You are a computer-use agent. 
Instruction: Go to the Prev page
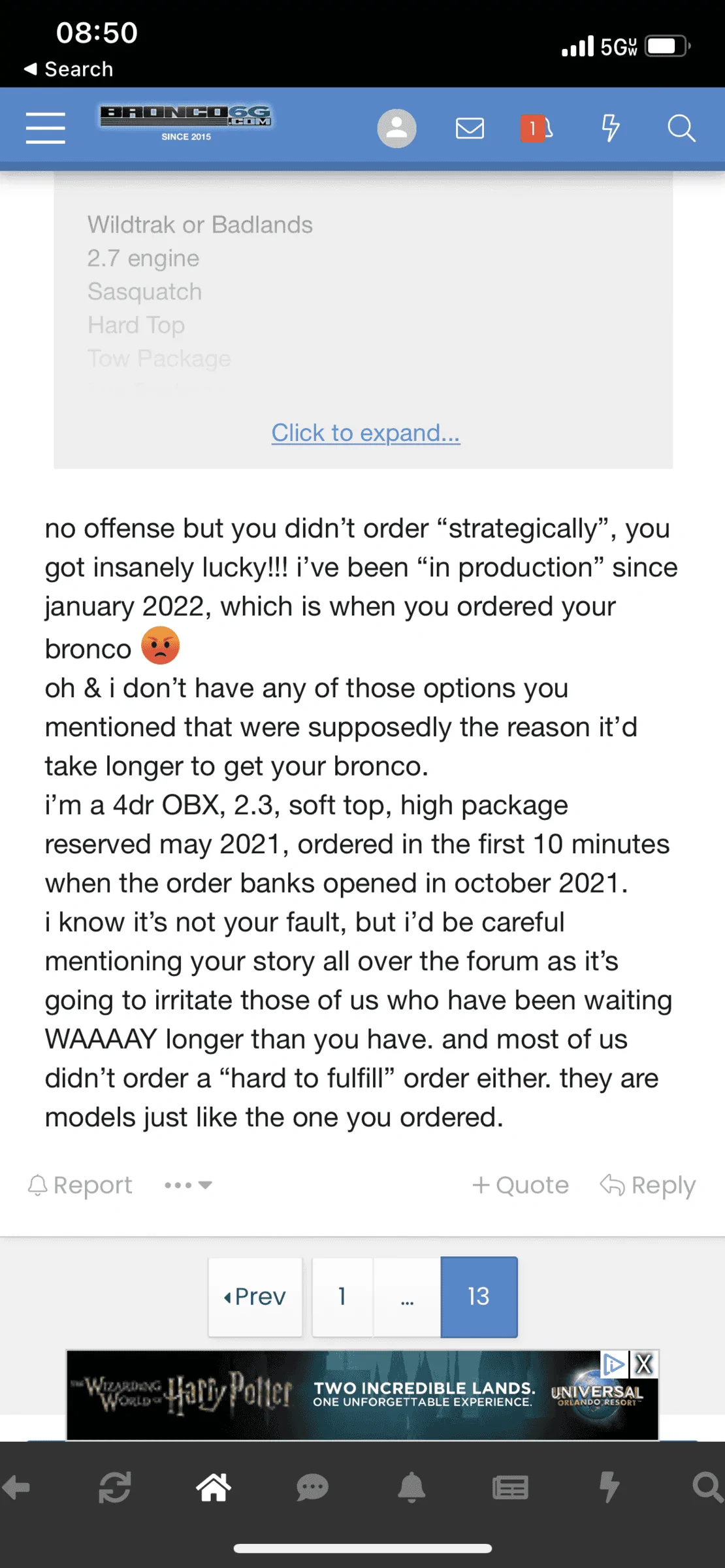pos(255,1296)
